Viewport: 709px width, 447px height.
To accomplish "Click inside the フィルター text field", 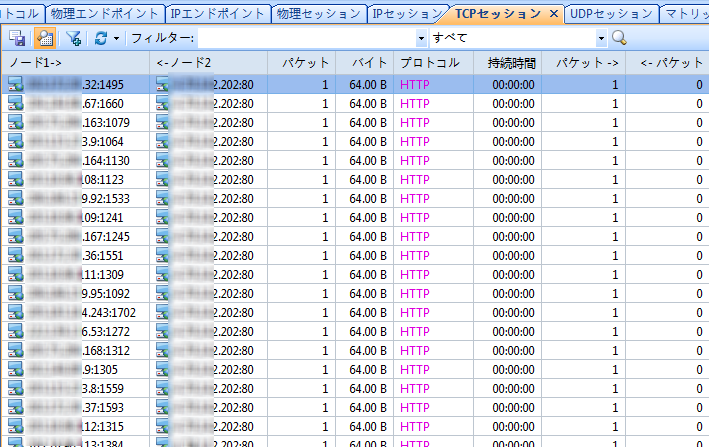I will coord(305,38).
